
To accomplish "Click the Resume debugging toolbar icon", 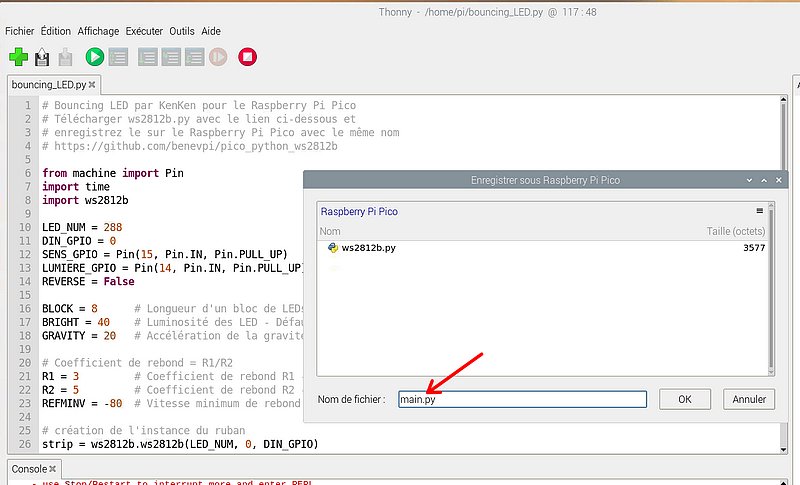I will (x=218, y=57).
